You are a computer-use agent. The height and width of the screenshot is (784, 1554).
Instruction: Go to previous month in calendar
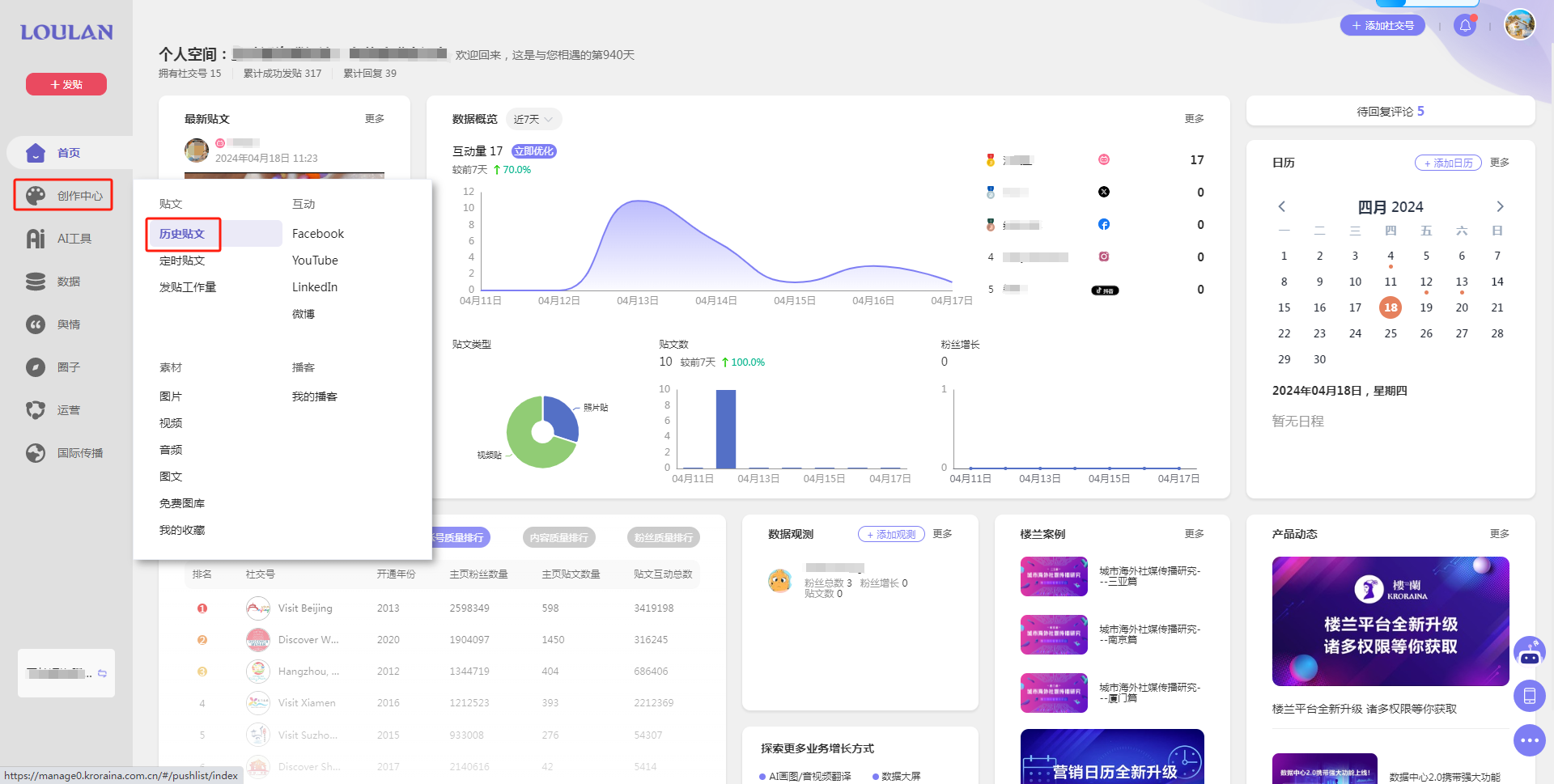tap(1282, 206)
